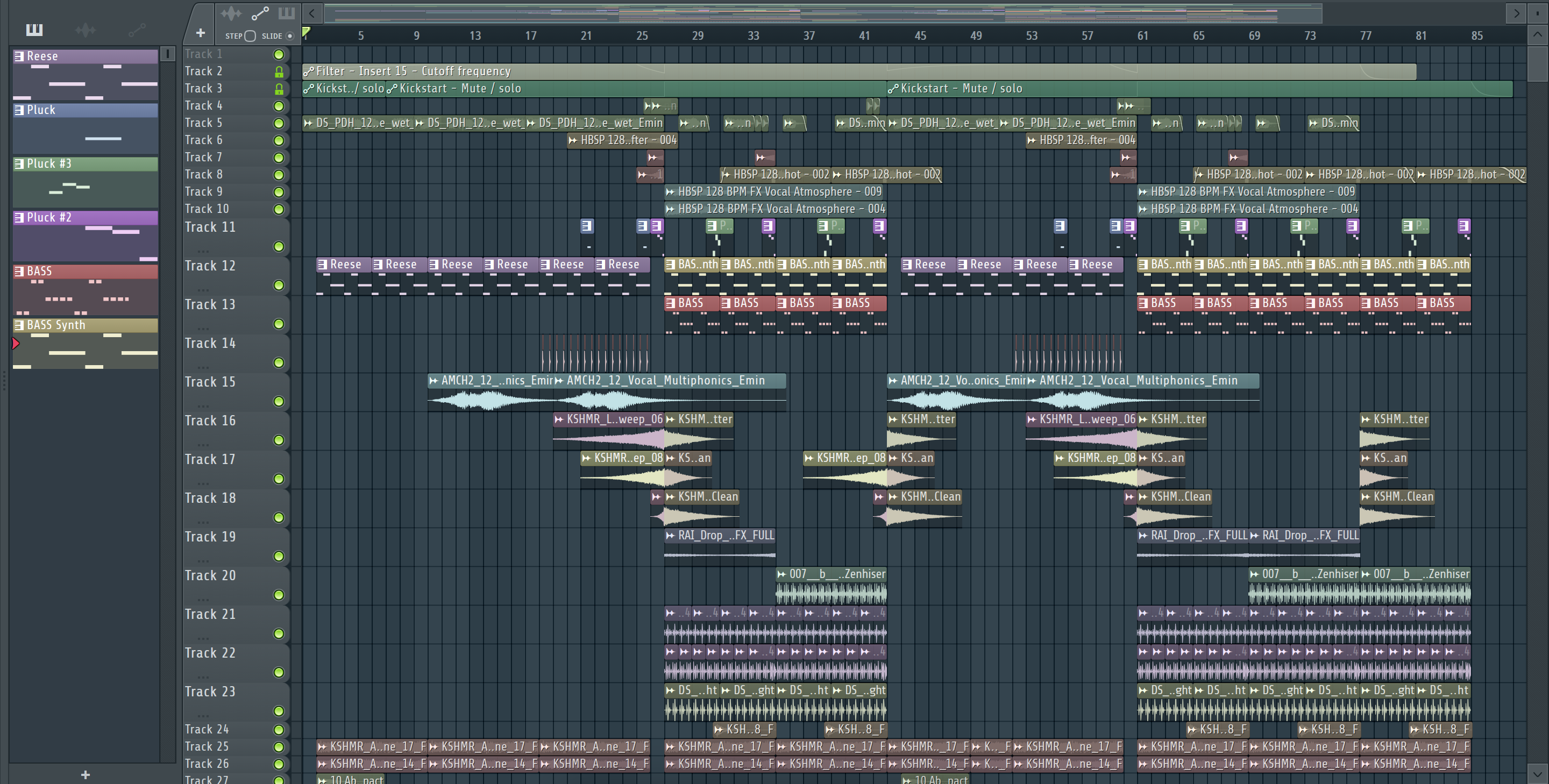Mute Track 13 via its green LED
The image size is (1549, 784).
[x=279, y=324]
